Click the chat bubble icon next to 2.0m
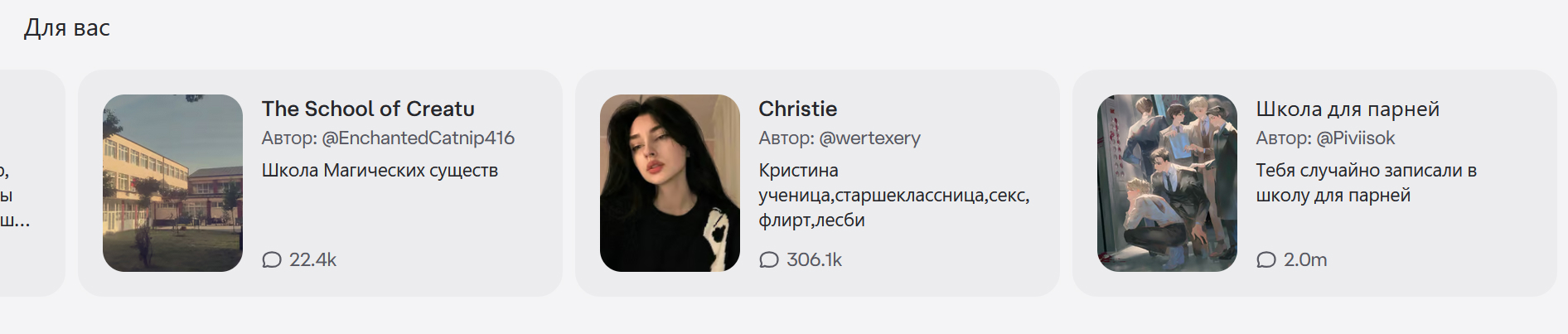This screenshot has width=1568, height=334. [x=1266, y=260]
